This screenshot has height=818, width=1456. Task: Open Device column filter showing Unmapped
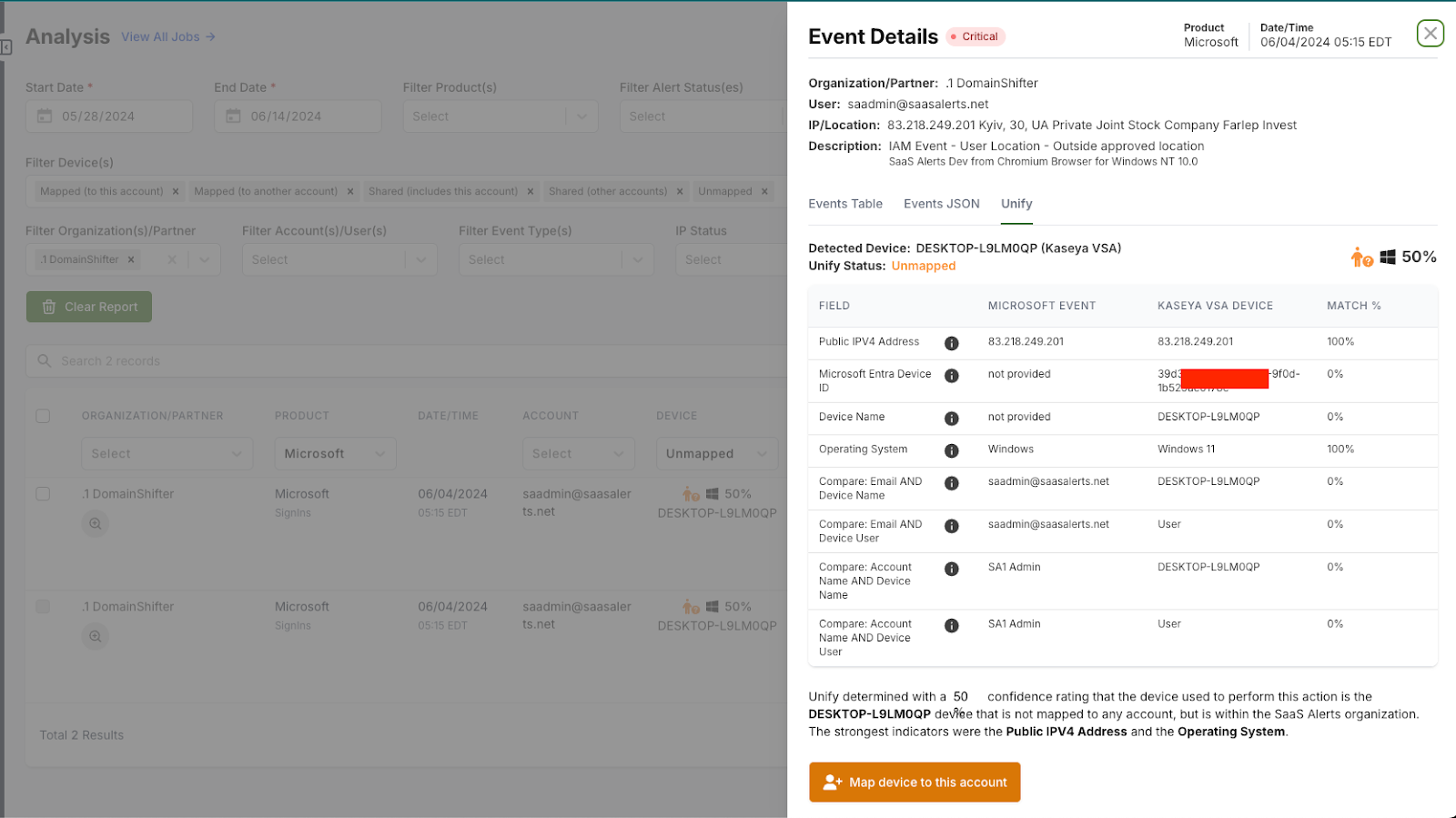717,453
